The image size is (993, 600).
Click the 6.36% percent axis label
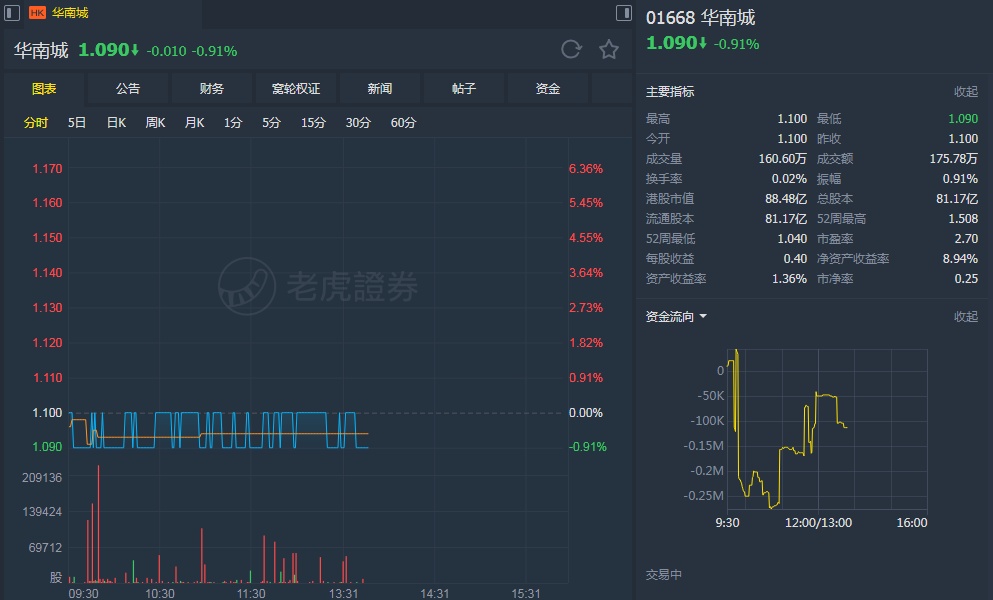pos(586,169)
